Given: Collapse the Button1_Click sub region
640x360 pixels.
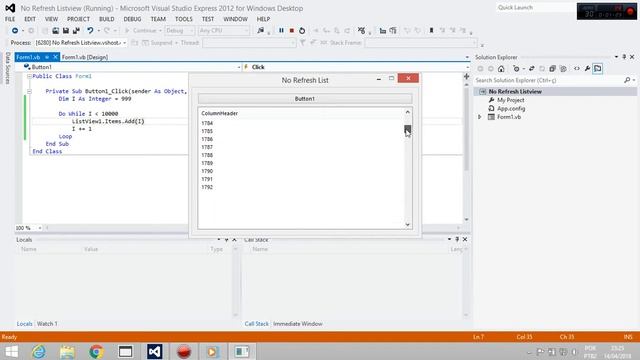Looking at the screenshot, I should click(29, 91).
